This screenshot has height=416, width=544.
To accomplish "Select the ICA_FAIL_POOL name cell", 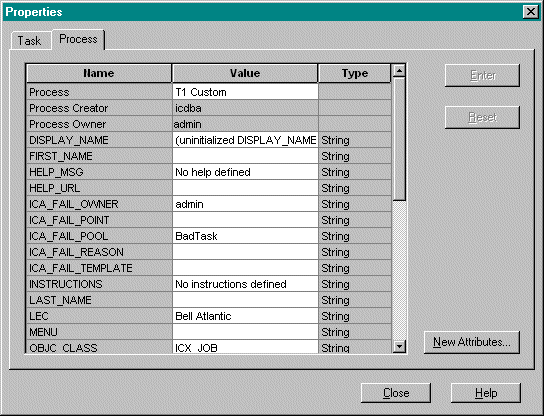I will [x=99, y=236].
